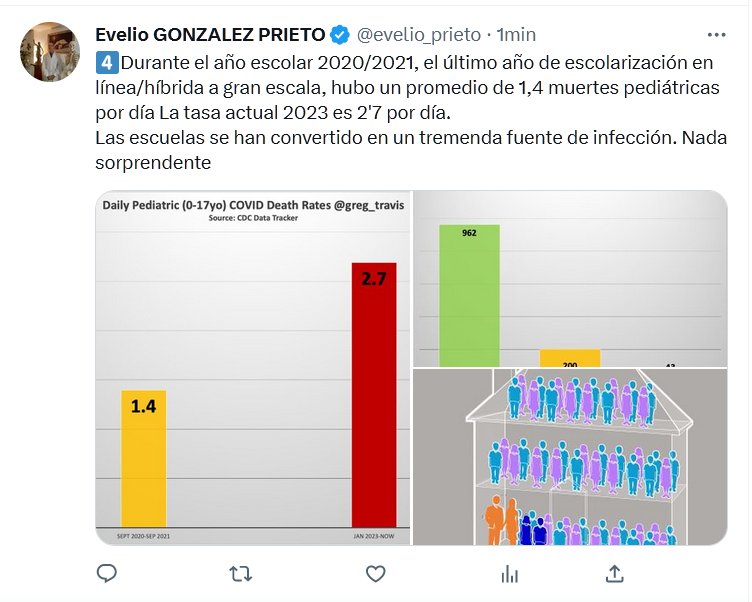Screen dimensions: 752x602
Task: View tweet analytics bar chart icon
Action: click(509, 573)
